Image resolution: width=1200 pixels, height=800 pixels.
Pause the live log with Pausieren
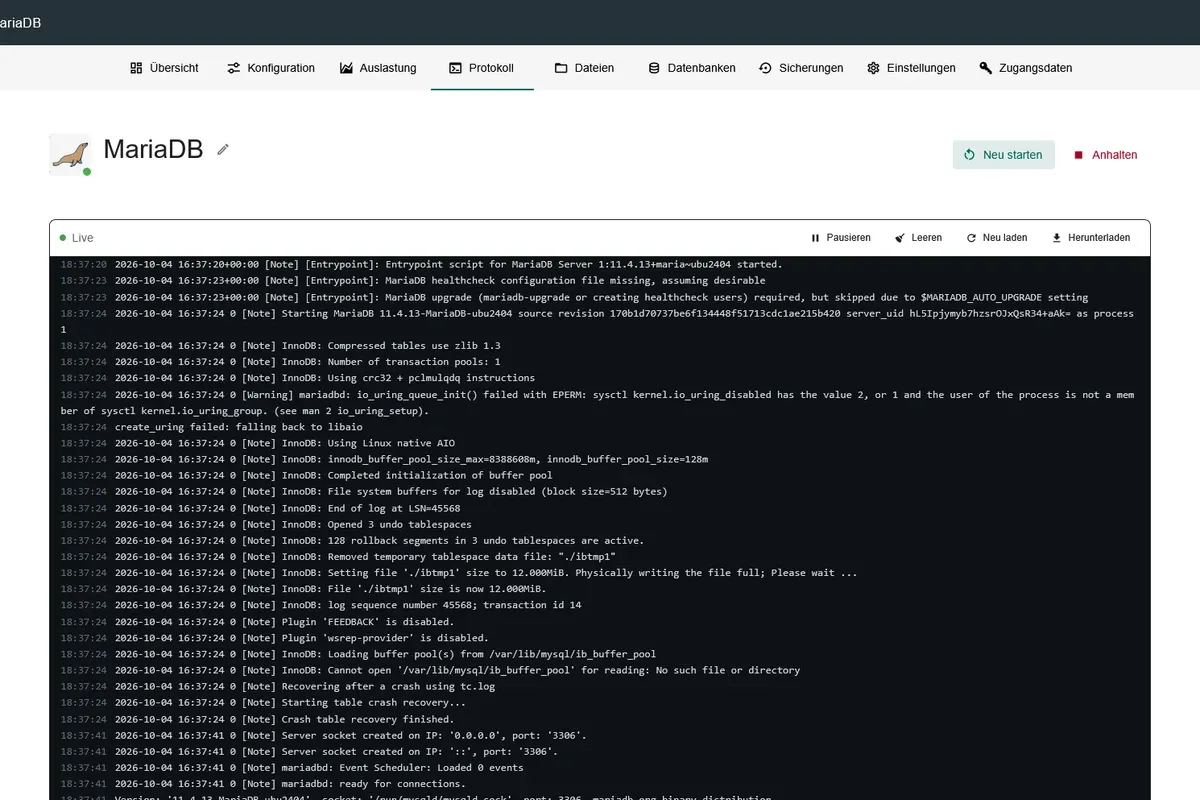click(840, 238)
